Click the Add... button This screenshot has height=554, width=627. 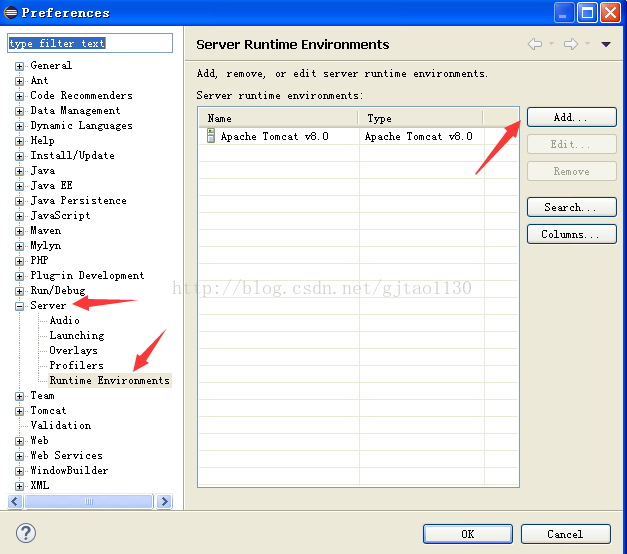pos(571,118)
